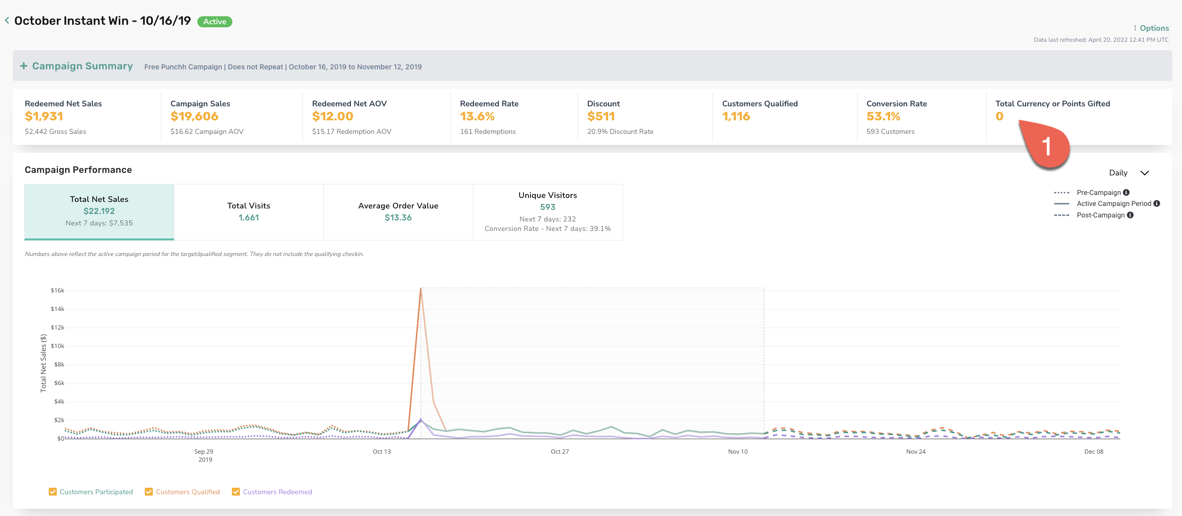
Task: Click Post-Campaign info icon
Action: point(1131,215)
